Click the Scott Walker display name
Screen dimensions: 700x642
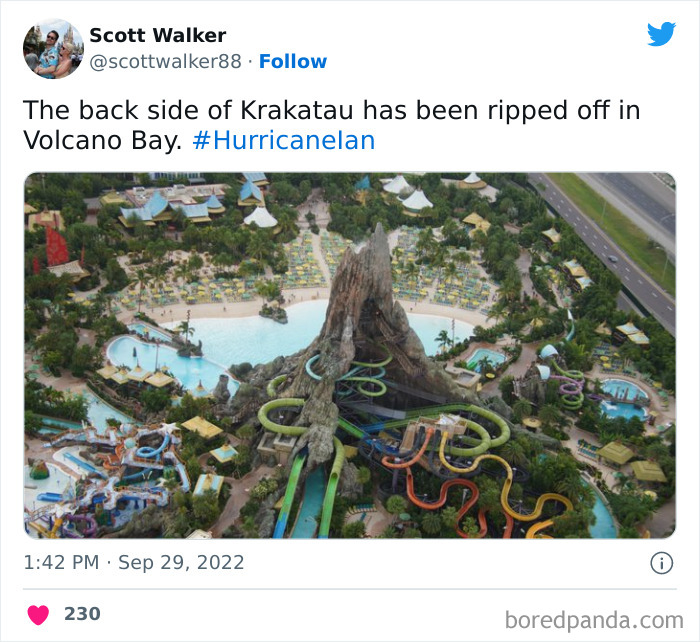click(x=158, y=36)
